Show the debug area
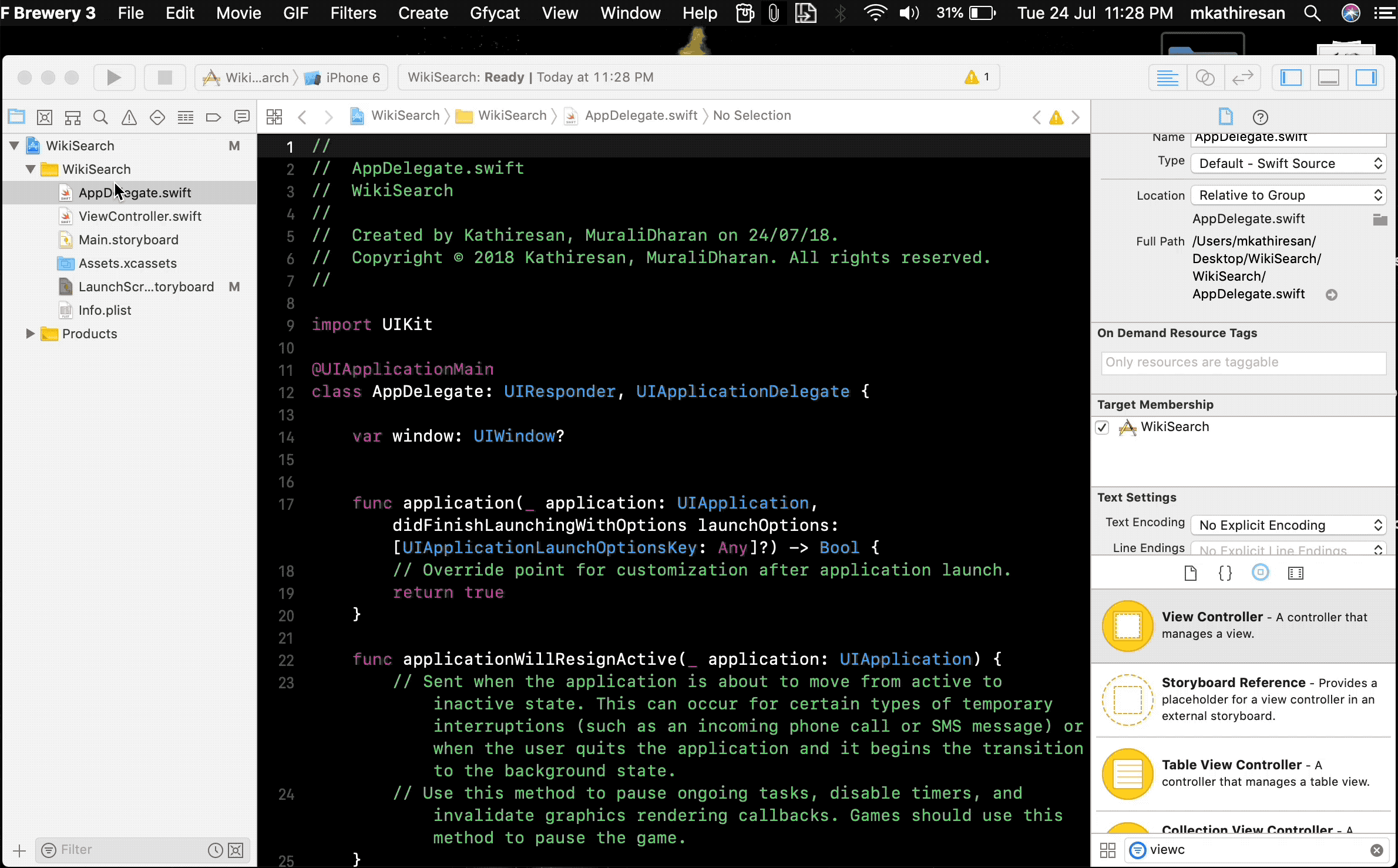Screen dimensions: 1398x868 click(x=1328, y=77)
